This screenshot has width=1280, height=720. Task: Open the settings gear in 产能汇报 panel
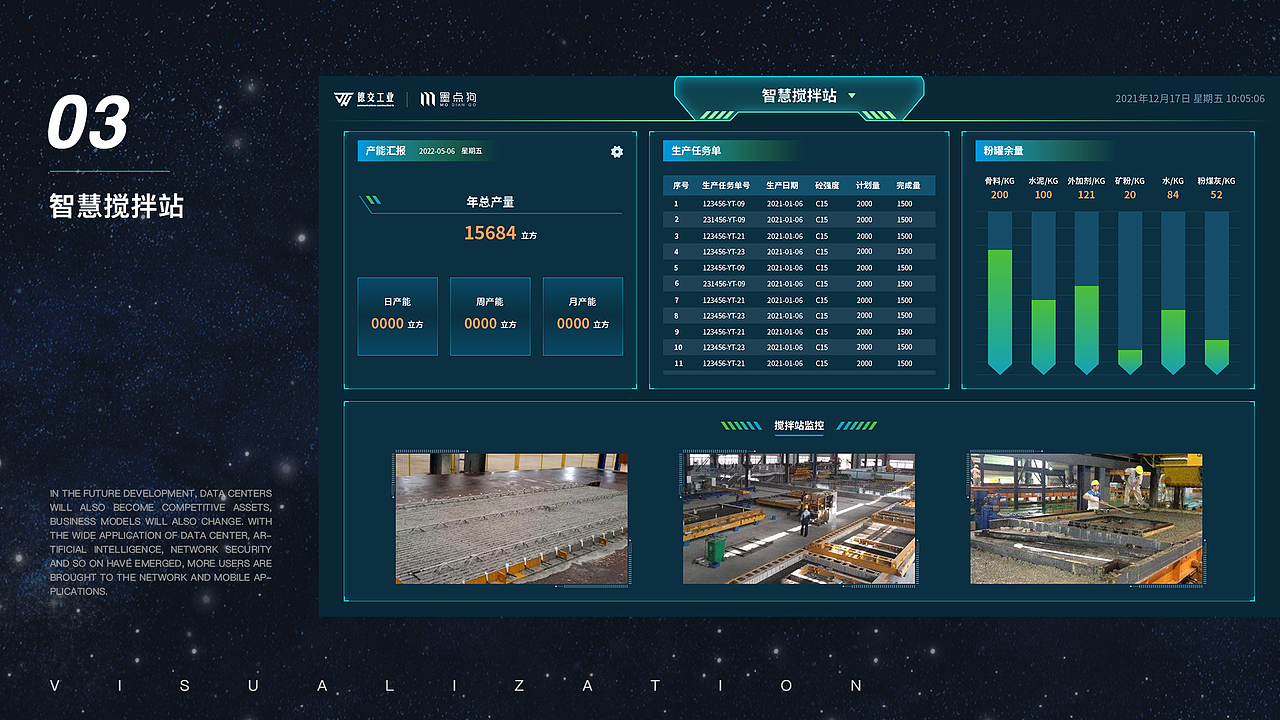tap(616, 152)
